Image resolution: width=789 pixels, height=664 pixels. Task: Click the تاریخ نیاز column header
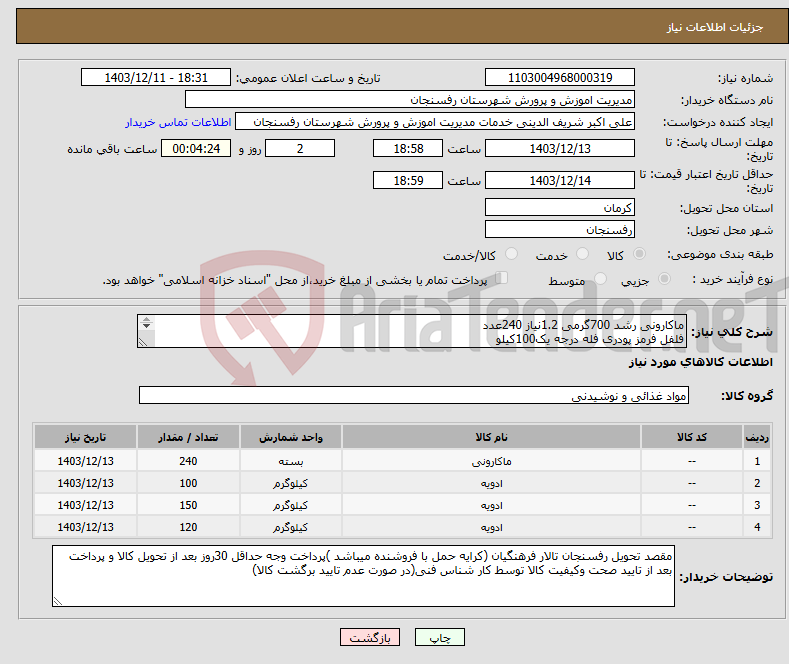pos(86,437)
